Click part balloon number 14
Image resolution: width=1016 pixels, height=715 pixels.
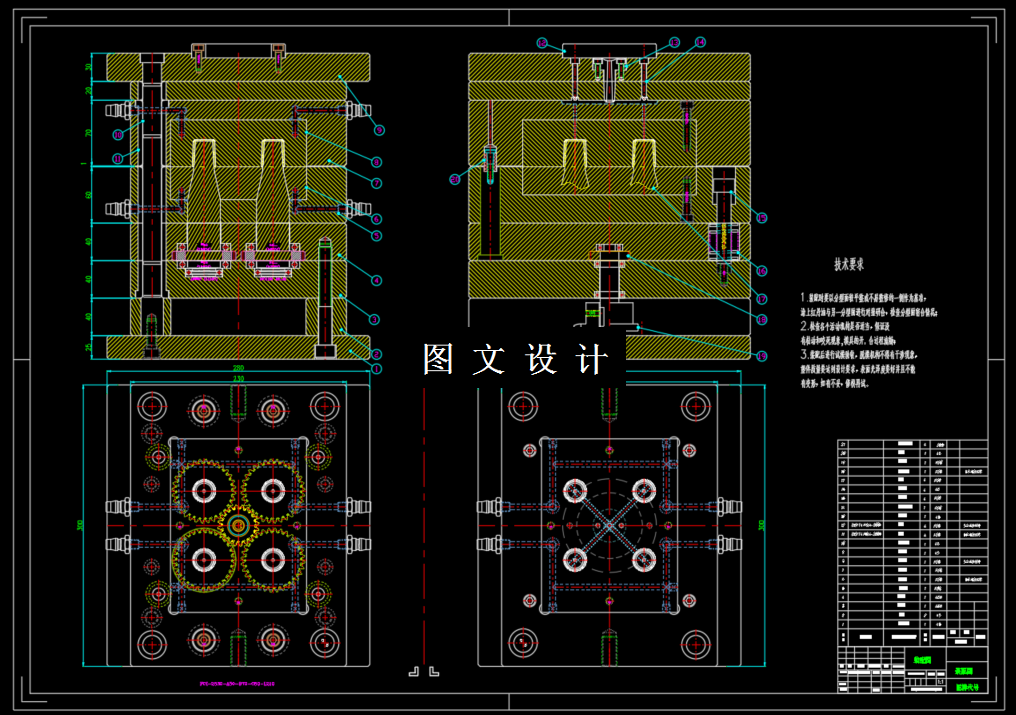(700, 42)
